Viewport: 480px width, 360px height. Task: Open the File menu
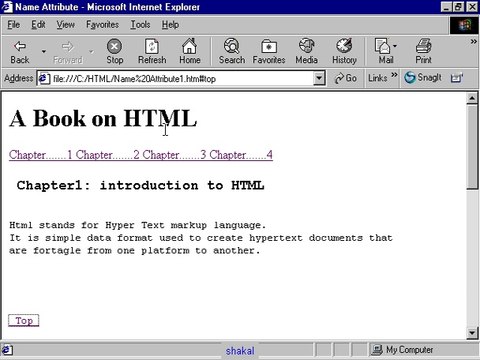tap(13, 25)
